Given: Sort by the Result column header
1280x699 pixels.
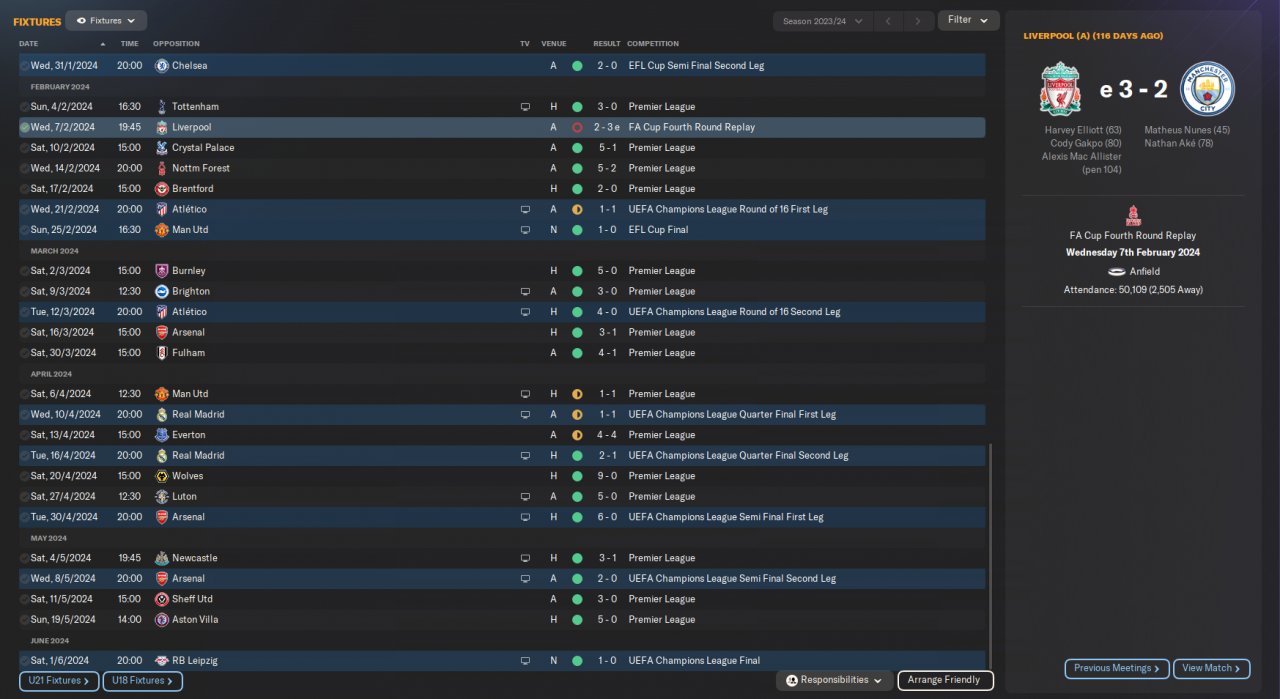Looking at the screenshot, I should [x=607, y=44].
